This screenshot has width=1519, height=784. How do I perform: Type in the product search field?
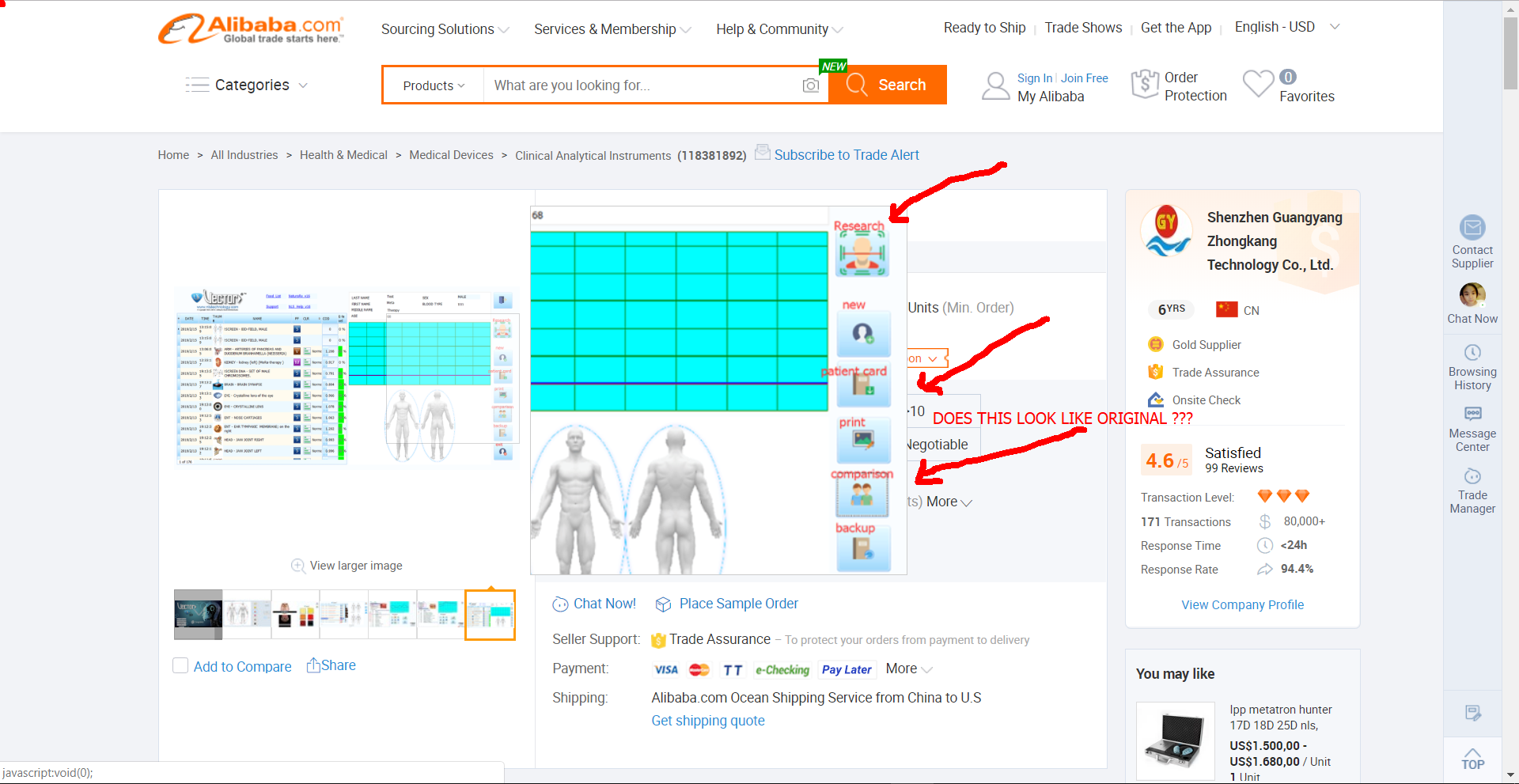(641, 85)
